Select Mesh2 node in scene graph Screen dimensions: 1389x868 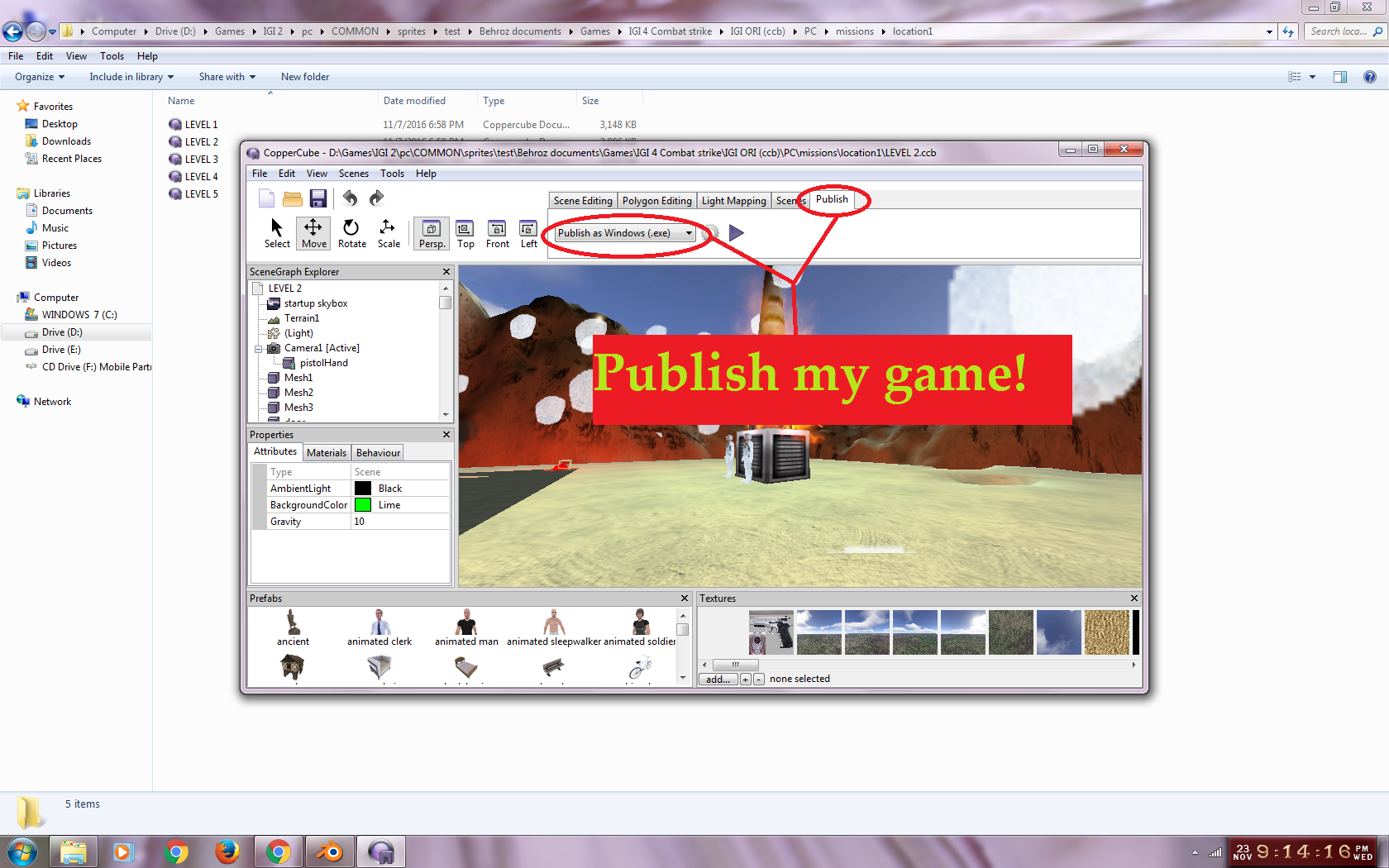tap(298, 393)
